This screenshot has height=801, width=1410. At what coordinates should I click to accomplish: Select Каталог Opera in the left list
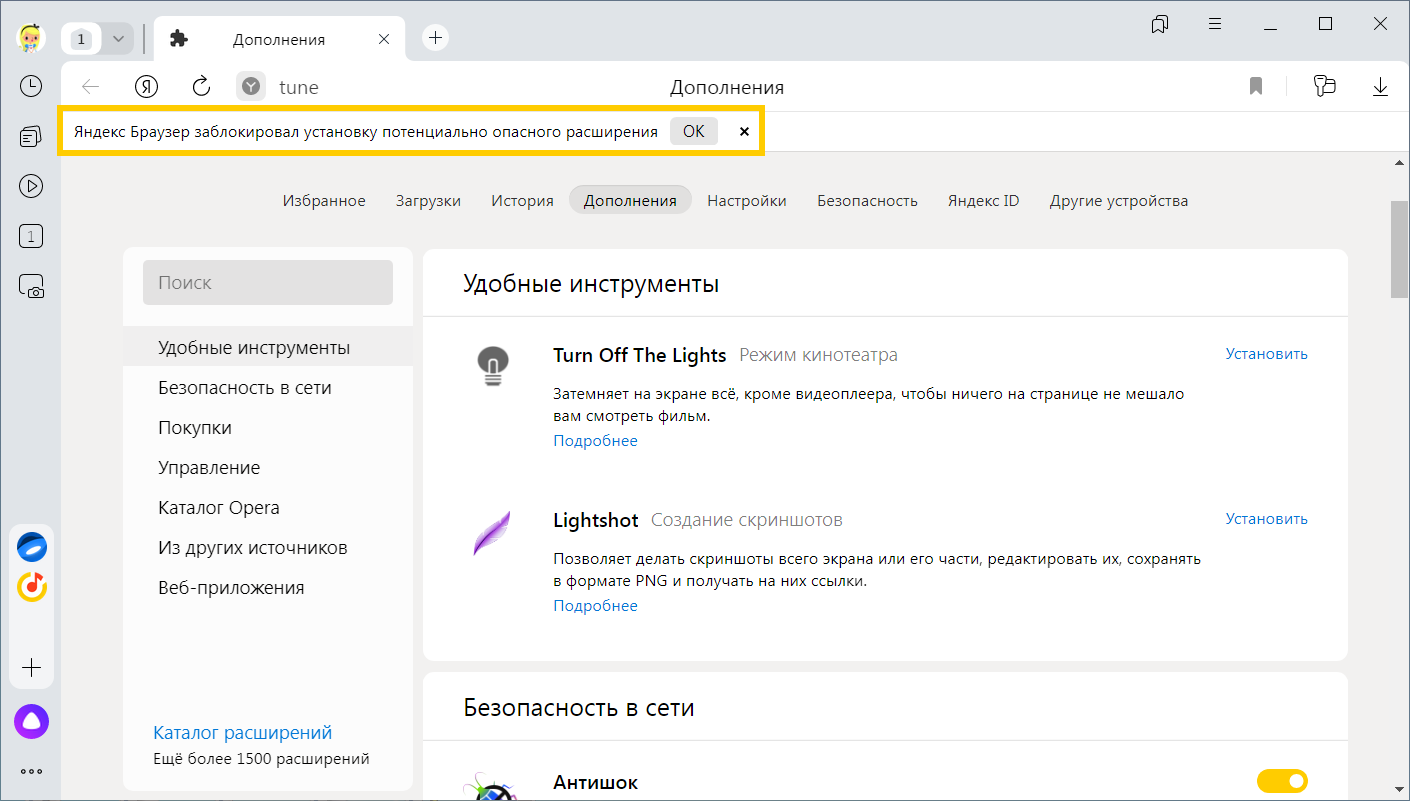(x=218, y=508)
